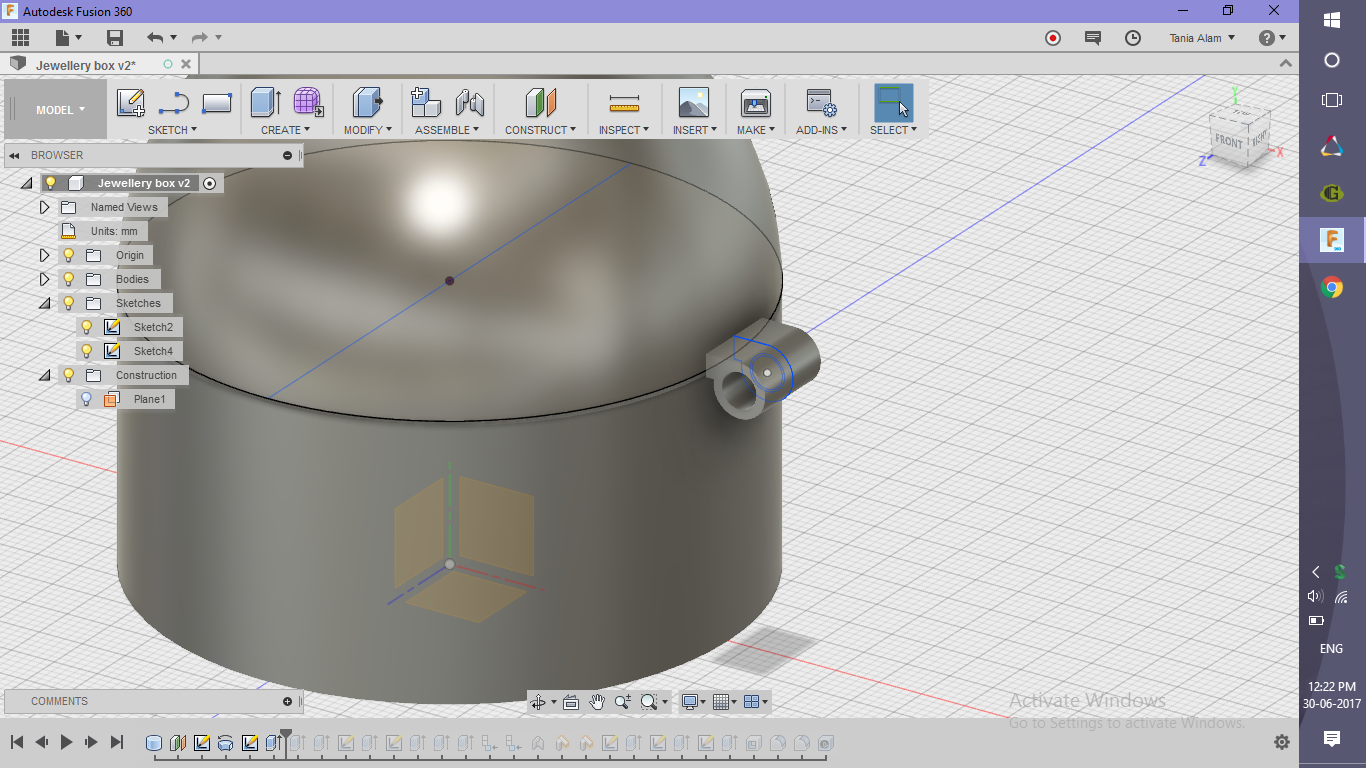Click FRONT face of the ViewCube
Viewport: 1366px width, 768px height.
pos(1229,141)
